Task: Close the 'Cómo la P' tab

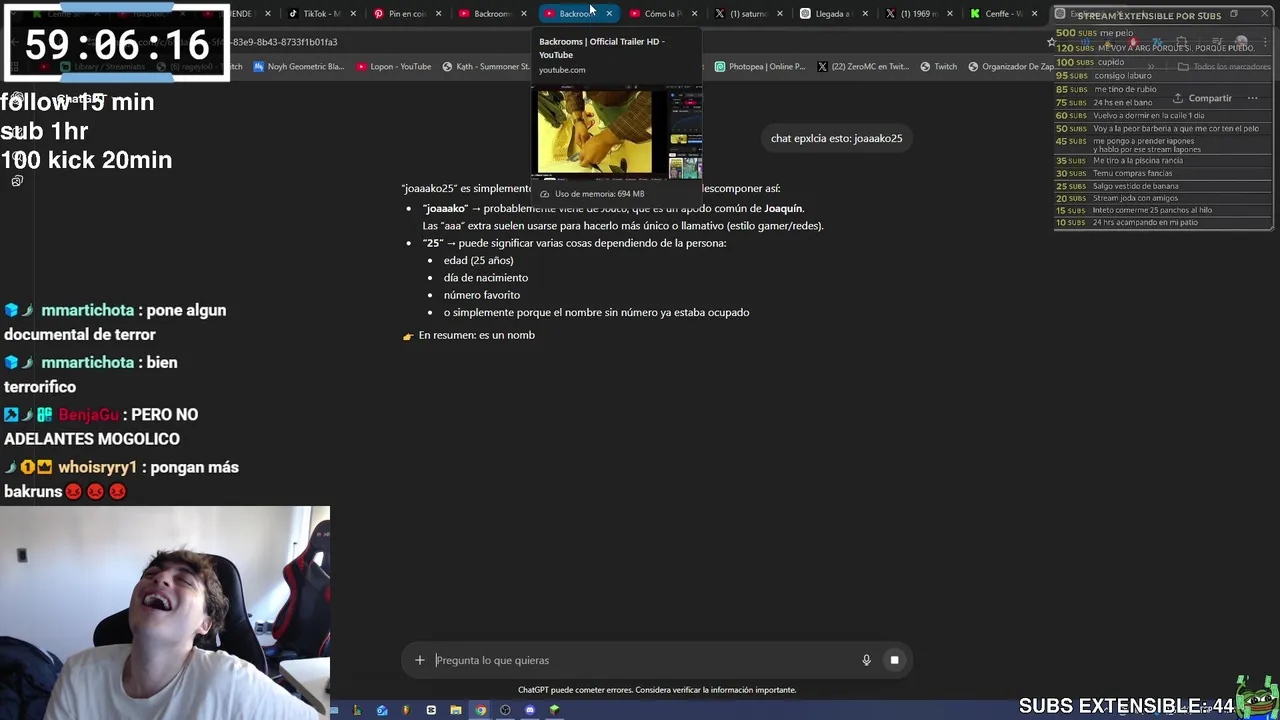Action: 694,14
